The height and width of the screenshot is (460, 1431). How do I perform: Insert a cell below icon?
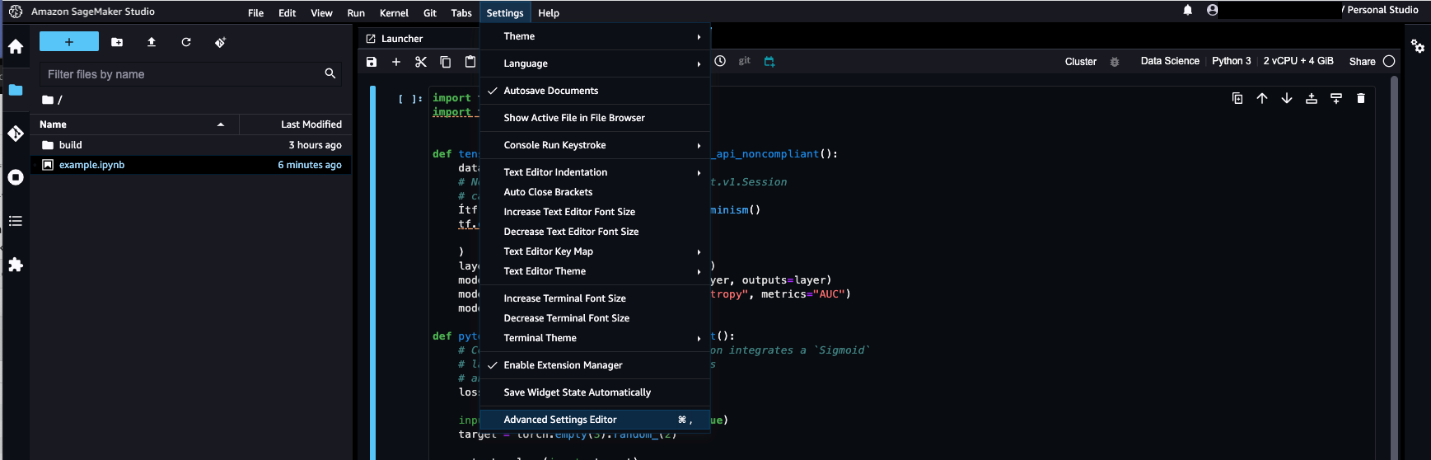(1336, 98)
